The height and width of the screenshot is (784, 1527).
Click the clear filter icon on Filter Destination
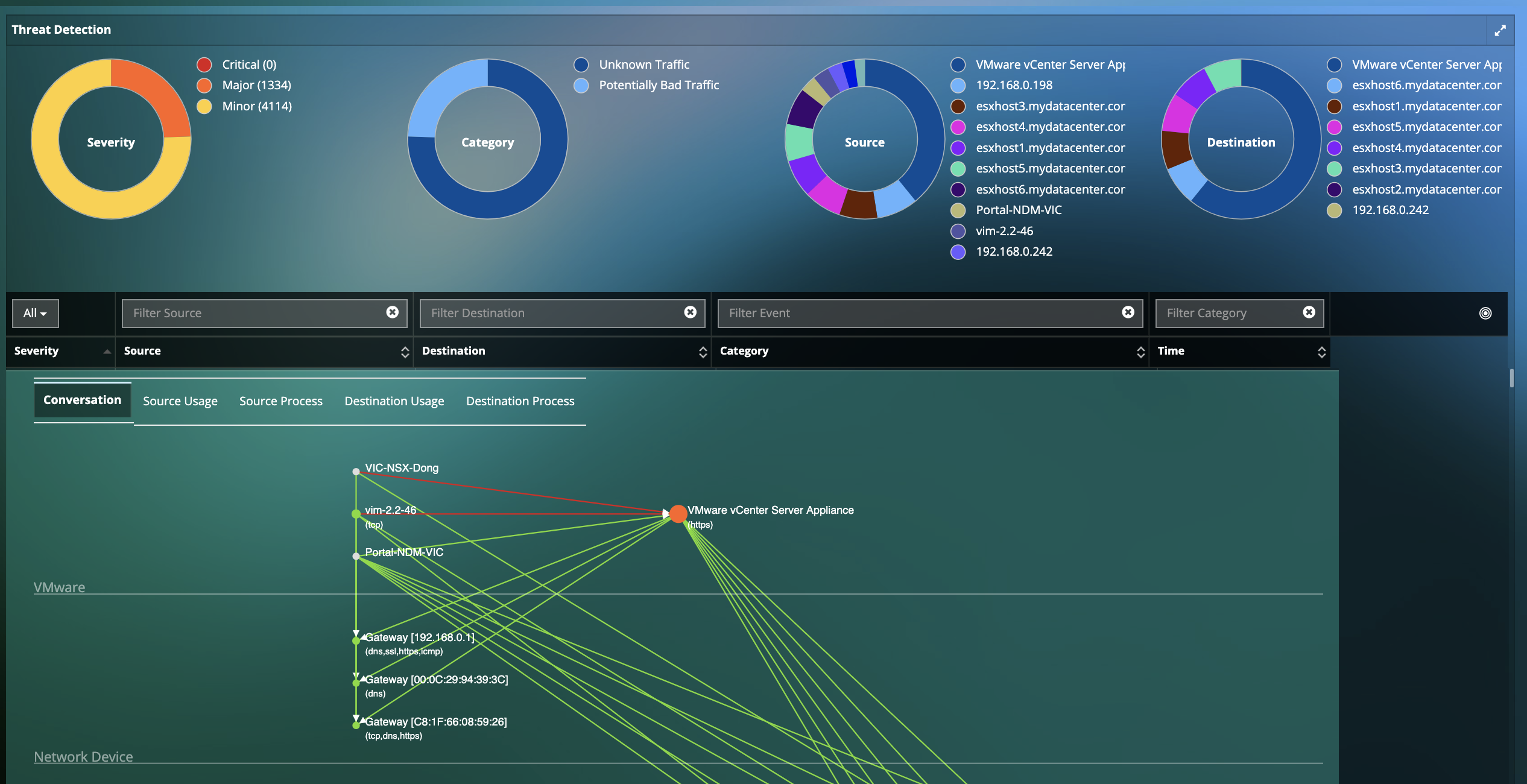[x=692, y=312]
